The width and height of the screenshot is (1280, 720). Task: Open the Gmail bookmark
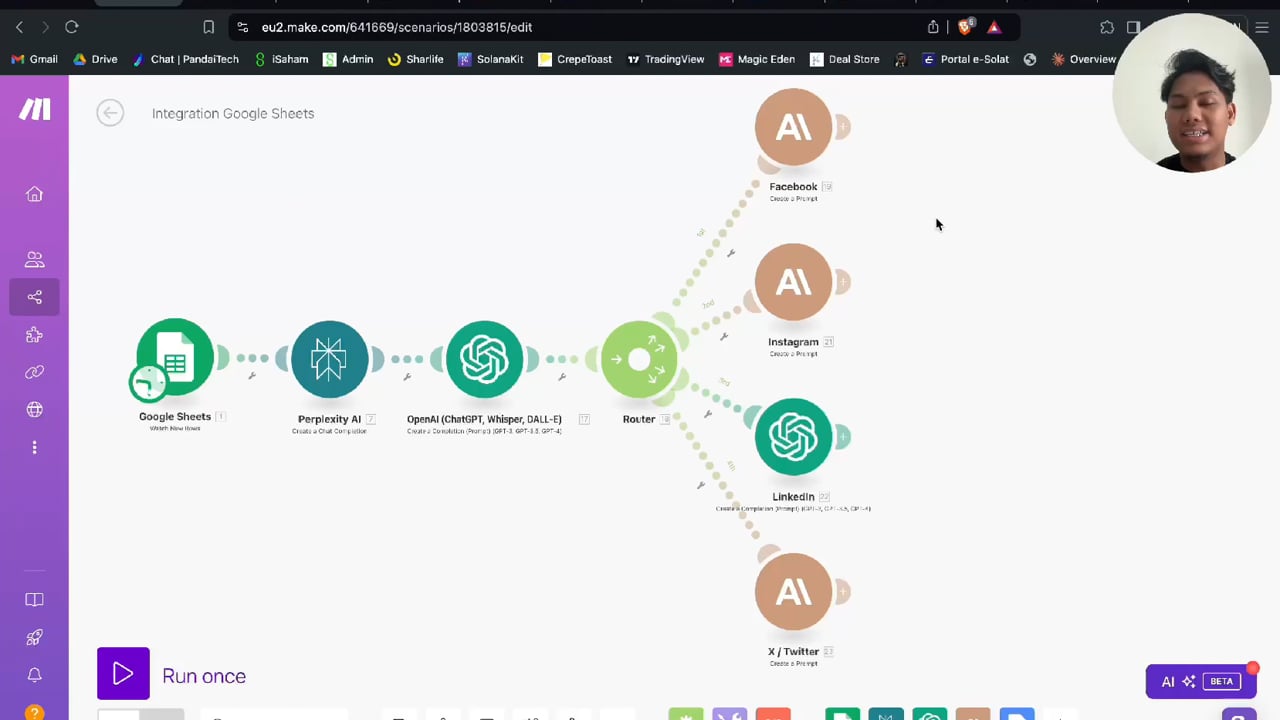[x=34, y=59]
